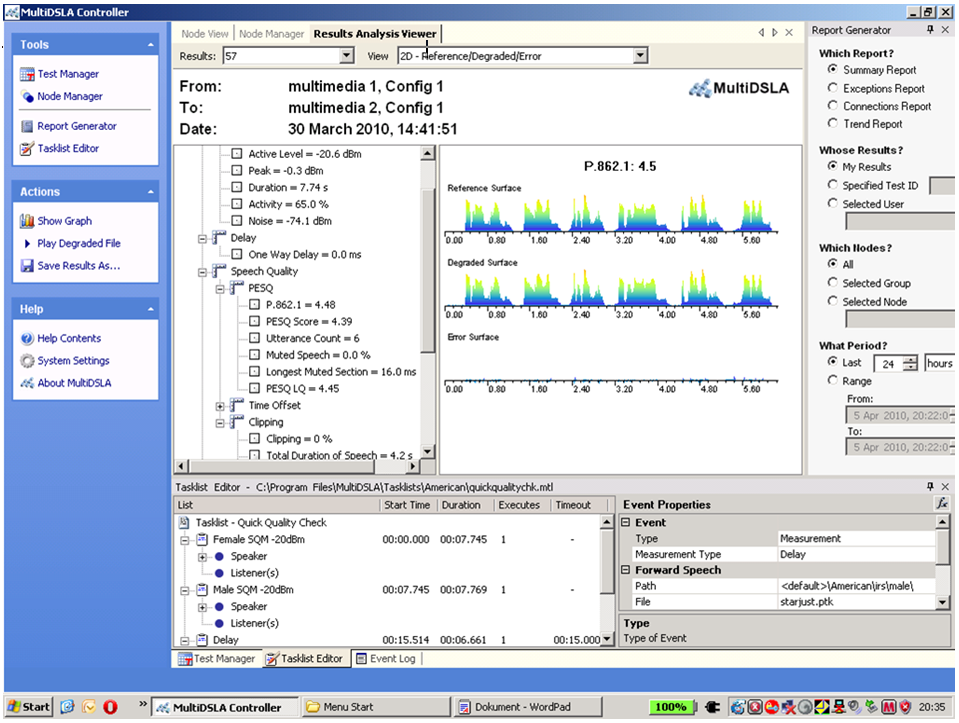Viewport: 959px width, 723px height.
Task: Click the Show Graph action icon
Action: [x=28, y=221]
